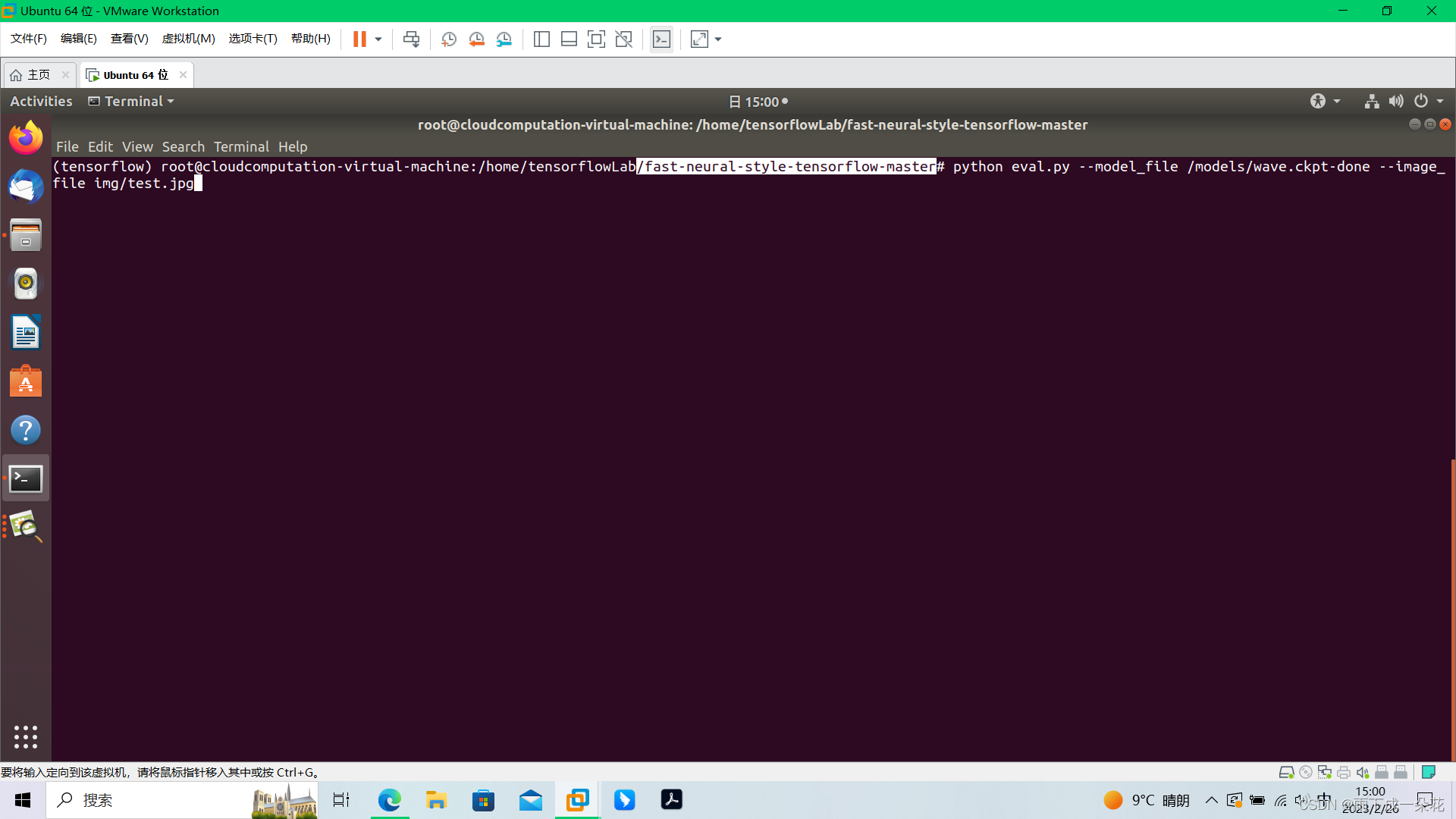Click the Show Applications grid icon
Viewport: 1456px width, 819px height.
(26, 736)
